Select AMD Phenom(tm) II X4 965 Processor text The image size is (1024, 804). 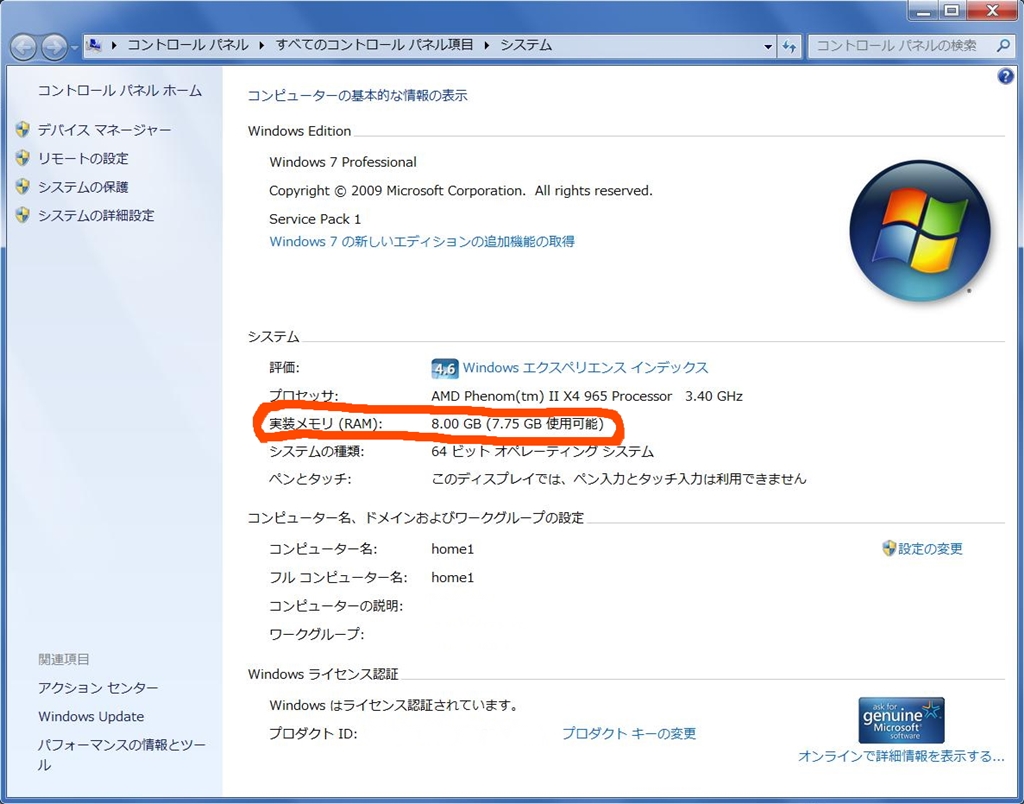coord(551,396)
